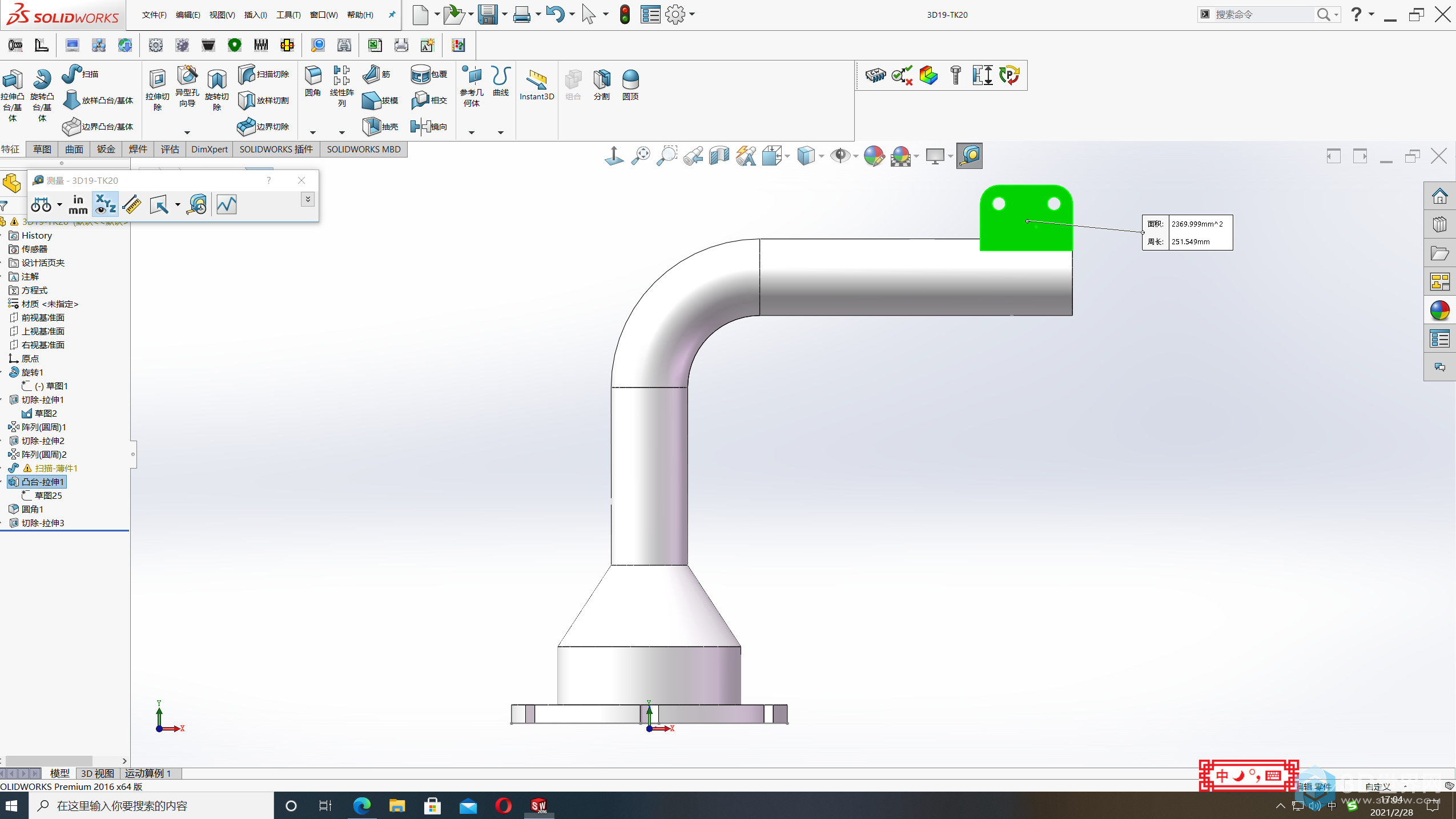
Task: Select the Wrap (包覆) tool
Action: [429, 74]
